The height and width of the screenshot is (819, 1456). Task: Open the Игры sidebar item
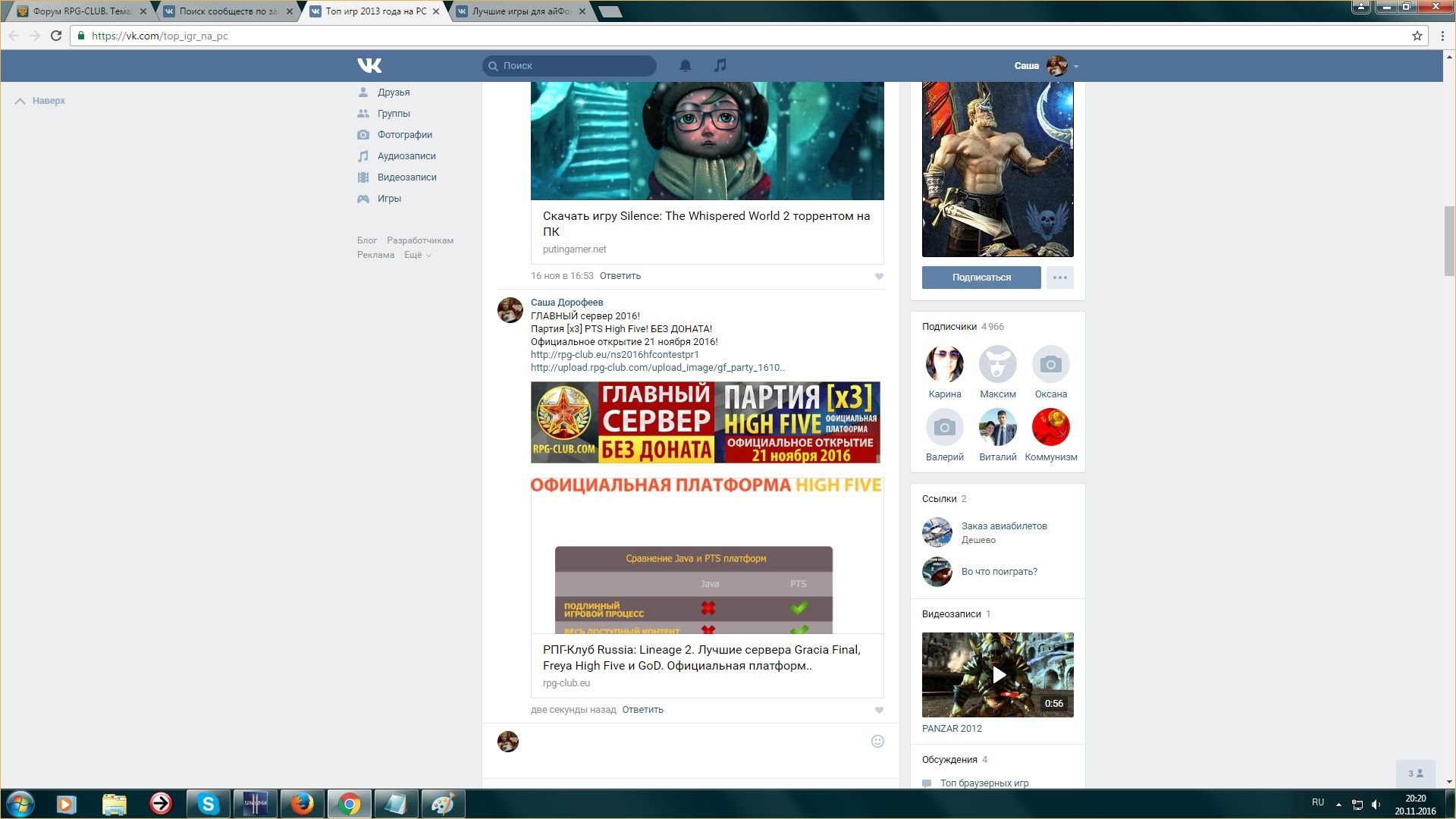[x=389, y=198]
